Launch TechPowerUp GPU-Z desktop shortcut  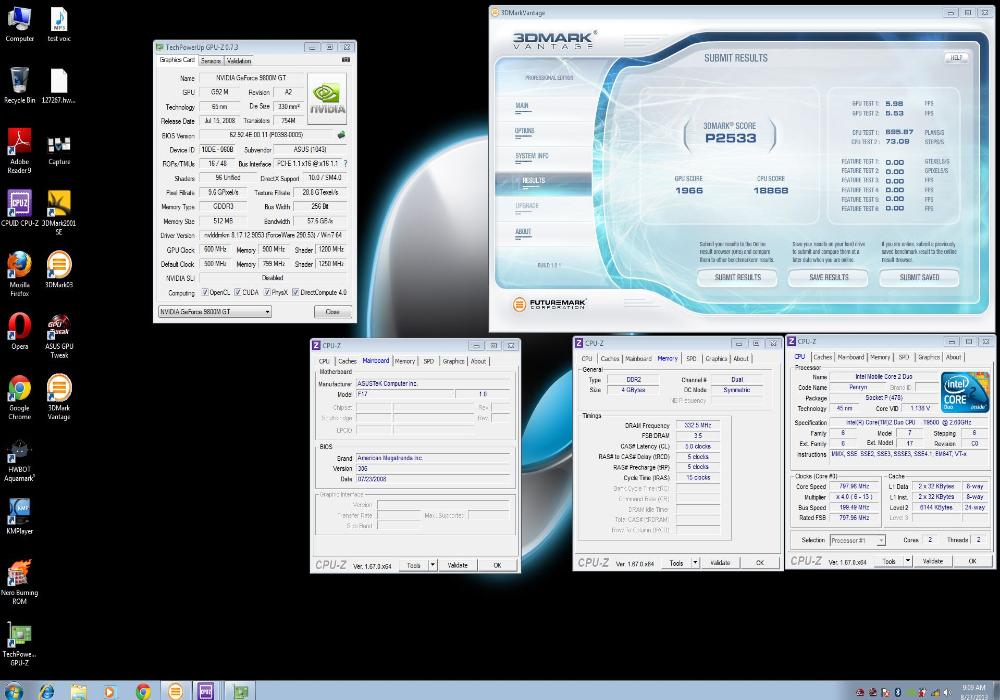tap(19, 644)
